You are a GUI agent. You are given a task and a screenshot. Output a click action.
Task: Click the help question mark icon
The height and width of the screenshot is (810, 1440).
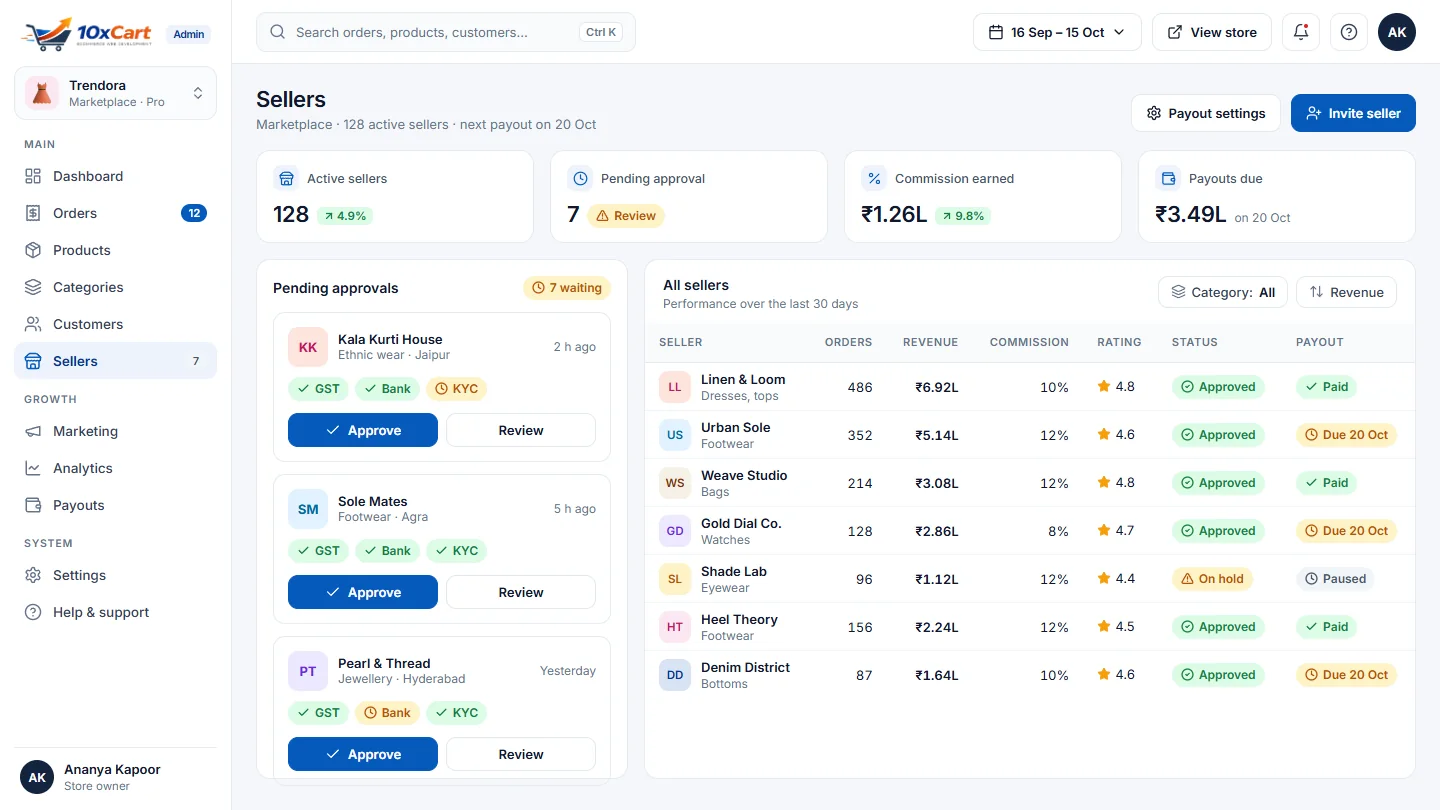coord(1349,32)
